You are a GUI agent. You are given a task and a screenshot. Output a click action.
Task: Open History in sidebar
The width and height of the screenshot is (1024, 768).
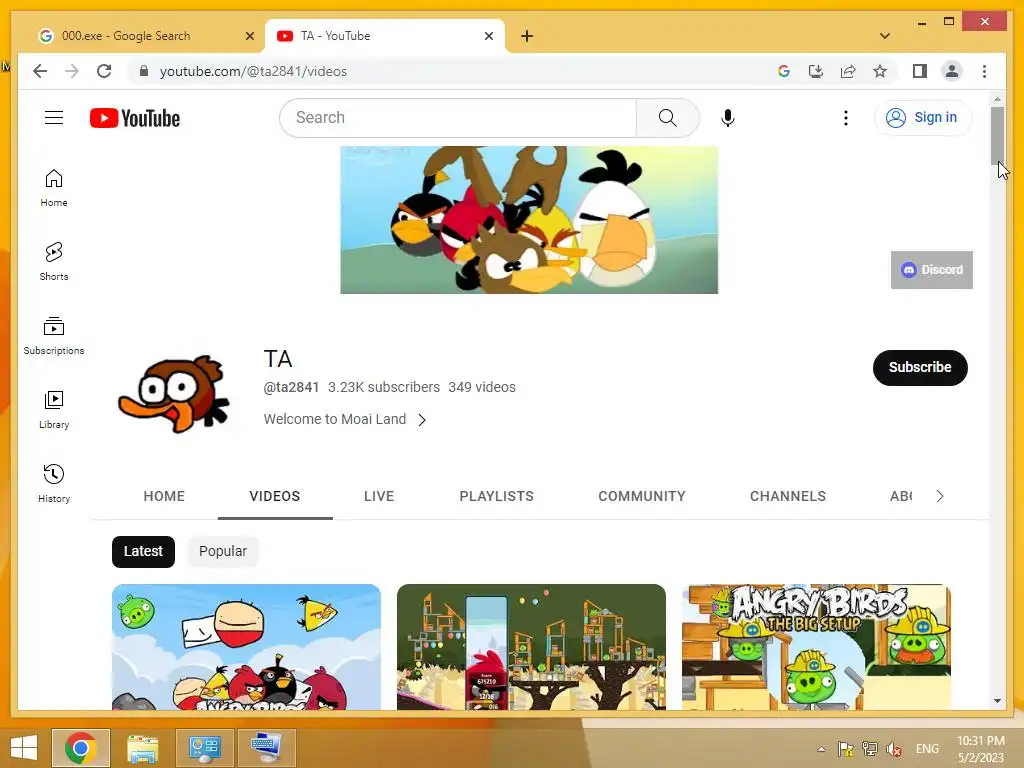[54, 483]
